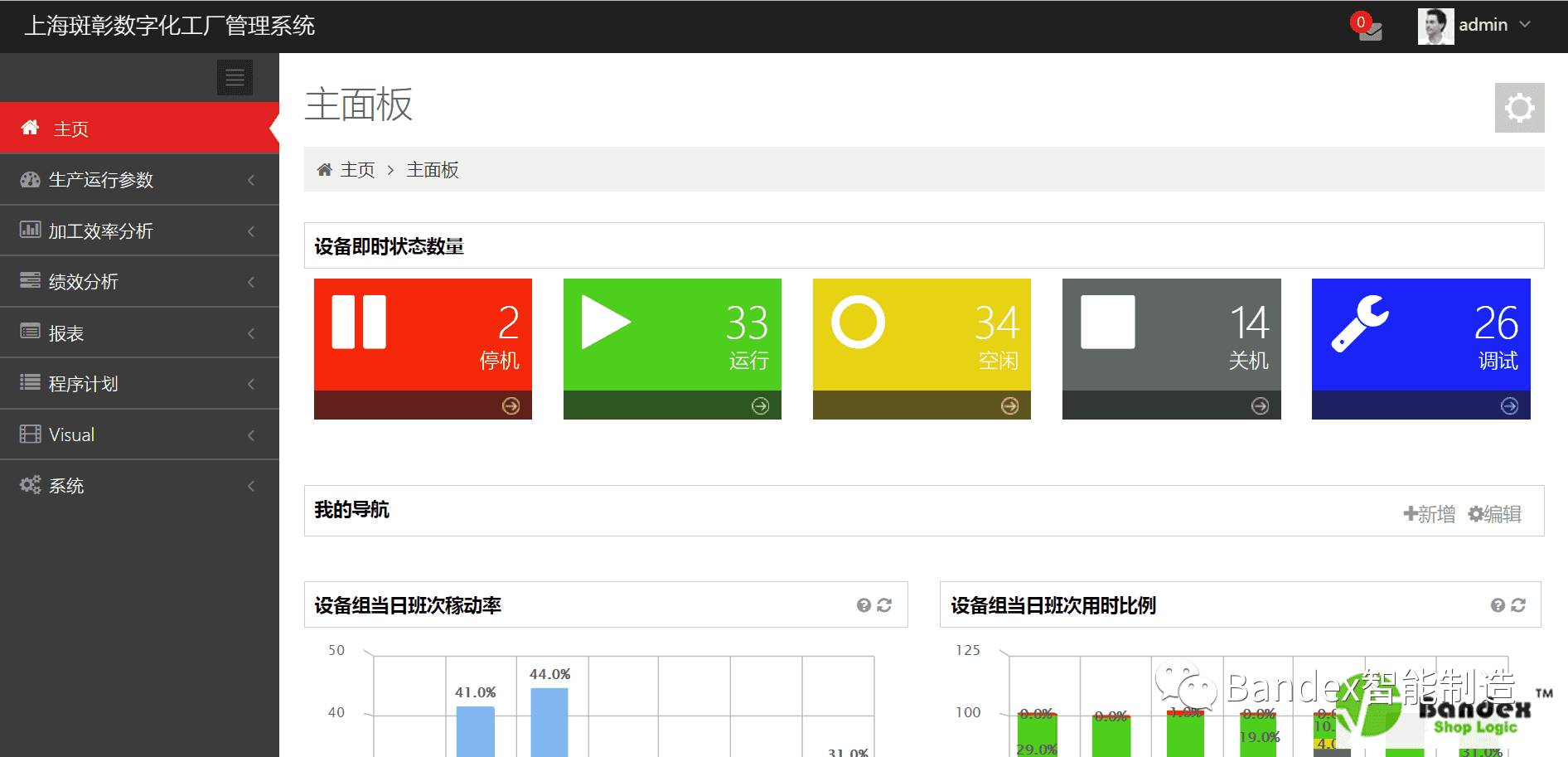Viewport: 1568px width, 757px height.
Task: Click the circle icon on the 空闲 tile
Action: 858,322
